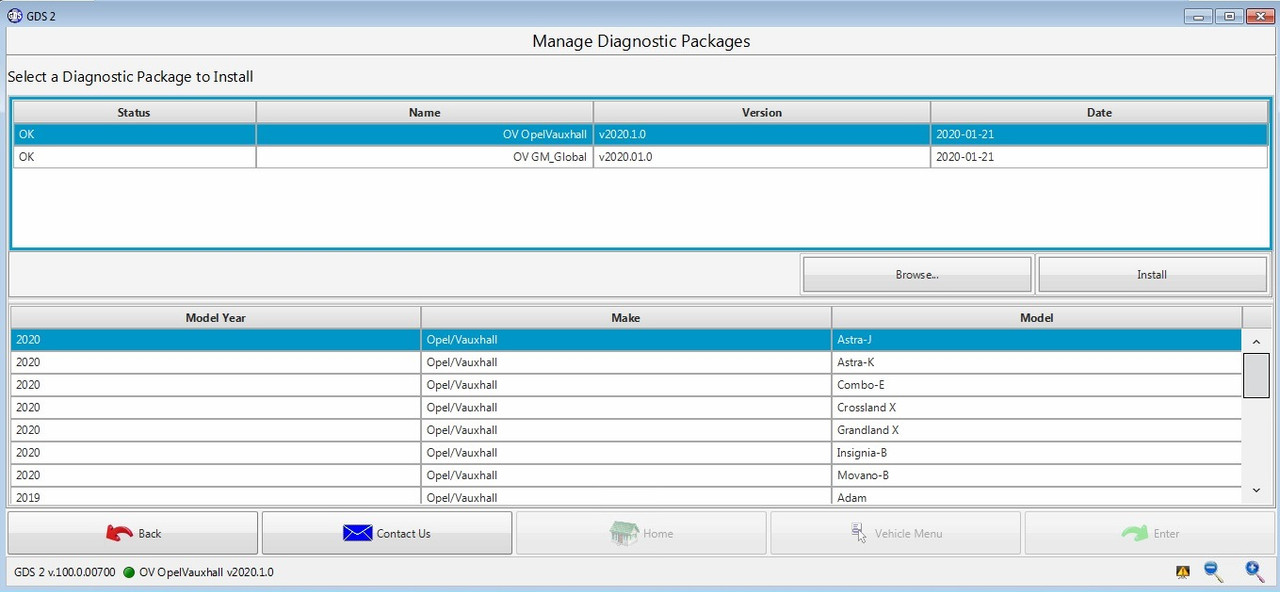This screenshot has width=1280, height=592.
Task: Click the Vehicle Menu icon
Action: 859,533
